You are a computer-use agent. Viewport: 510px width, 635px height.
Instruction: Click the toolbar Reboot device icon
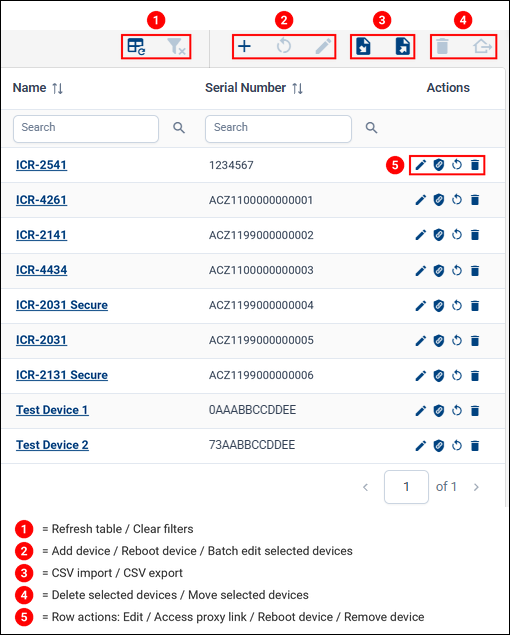pyautogui.click(x=284, y=46)
